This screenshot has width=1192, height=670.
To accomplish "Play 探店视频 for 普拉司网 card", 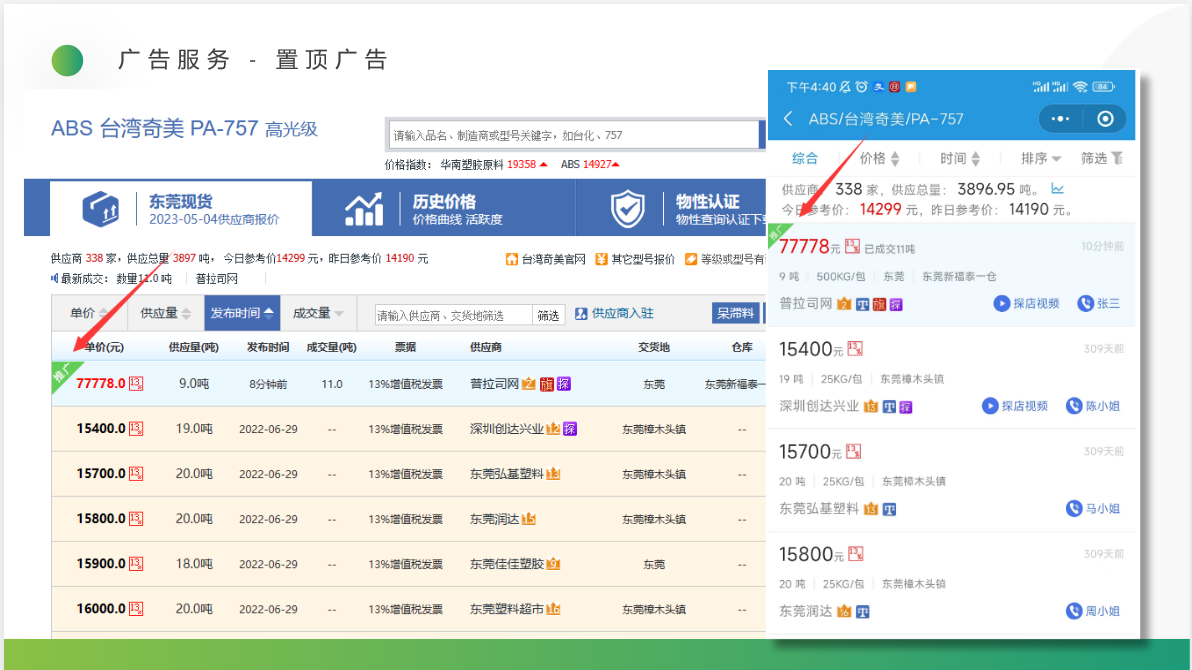I will click(x=1026, y=303).
